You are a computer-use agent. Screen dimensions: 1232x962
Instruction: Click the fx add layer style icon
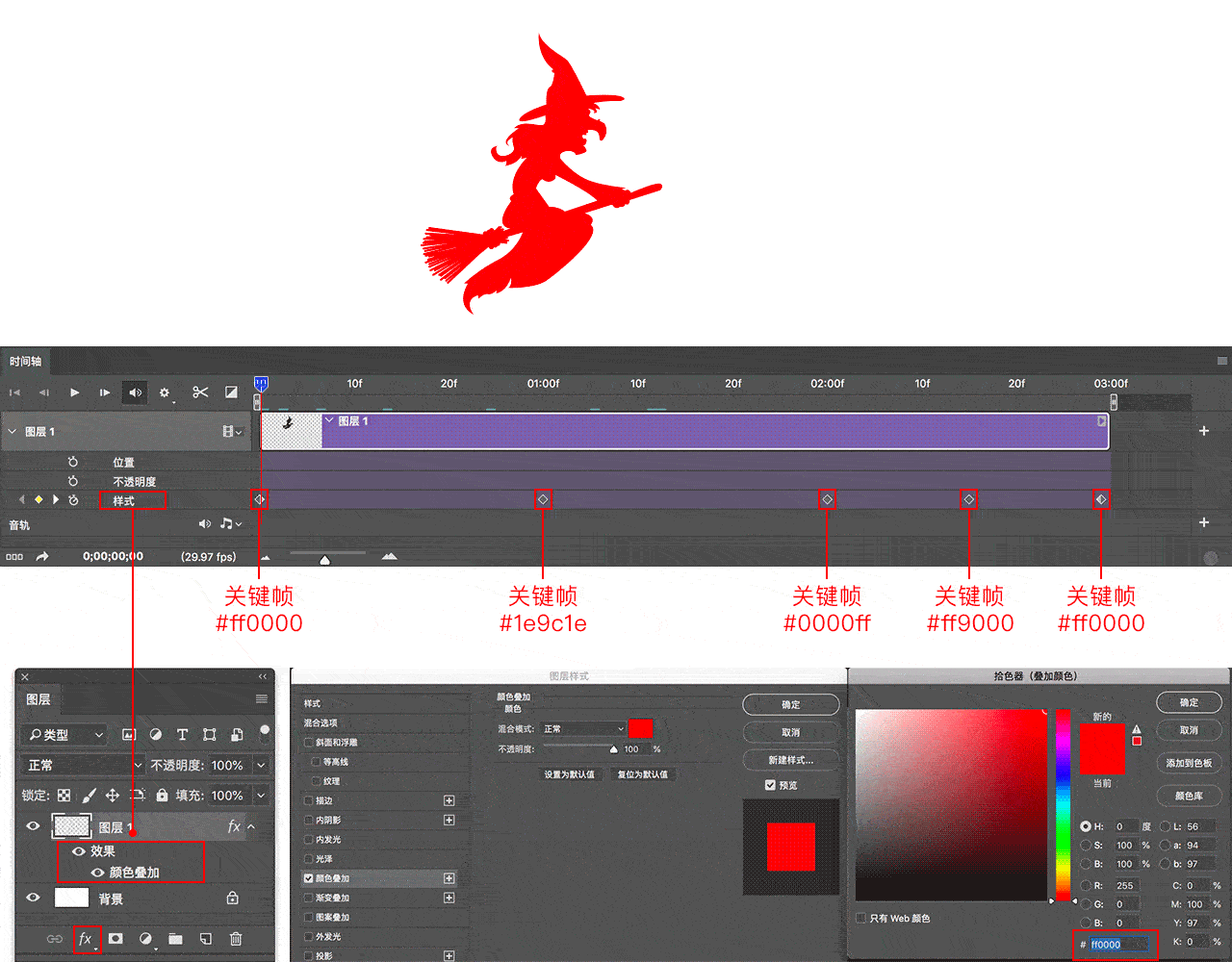(86, 939)
